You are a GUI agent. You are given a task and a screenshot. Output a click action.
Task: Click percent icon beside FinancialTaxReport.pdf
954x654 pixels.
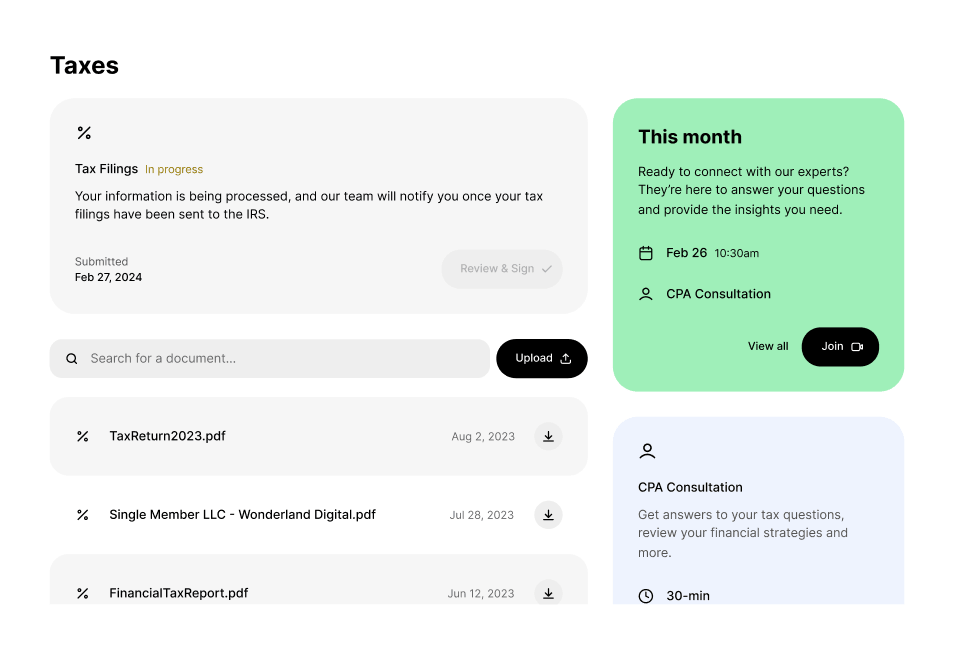click(83, 593)
